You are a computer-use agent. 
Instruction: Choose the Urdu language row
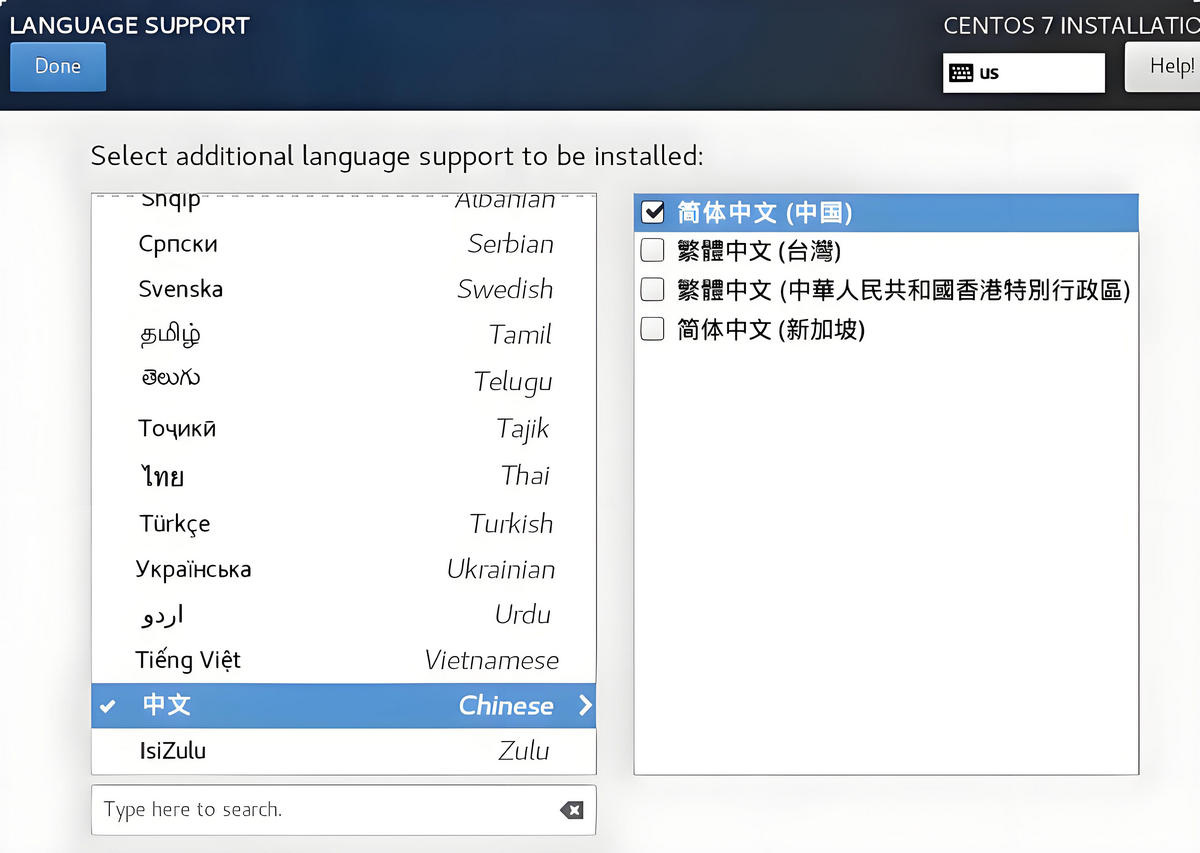343,615
